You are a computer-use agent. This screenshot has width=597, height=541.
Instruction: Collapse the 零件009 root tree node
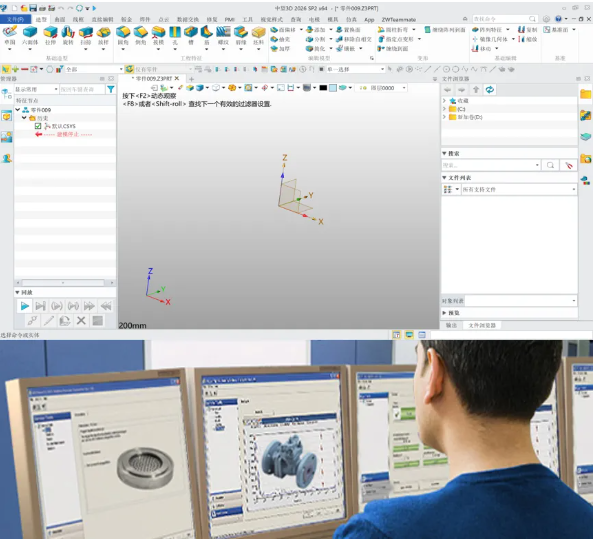[x=18, y=110]
